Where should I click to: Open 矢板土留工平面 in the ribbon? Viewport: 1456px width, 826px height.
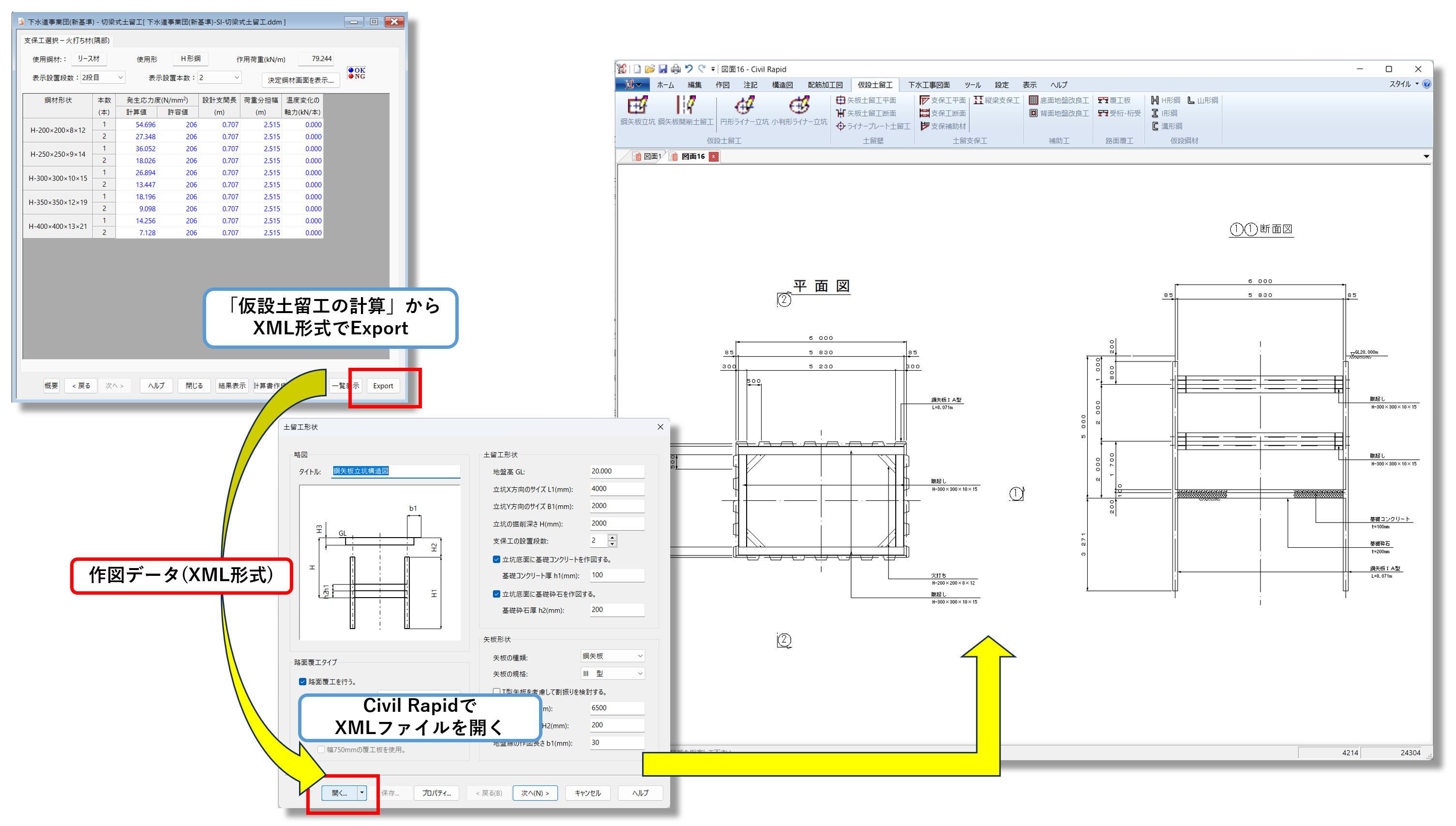[866, 101]
